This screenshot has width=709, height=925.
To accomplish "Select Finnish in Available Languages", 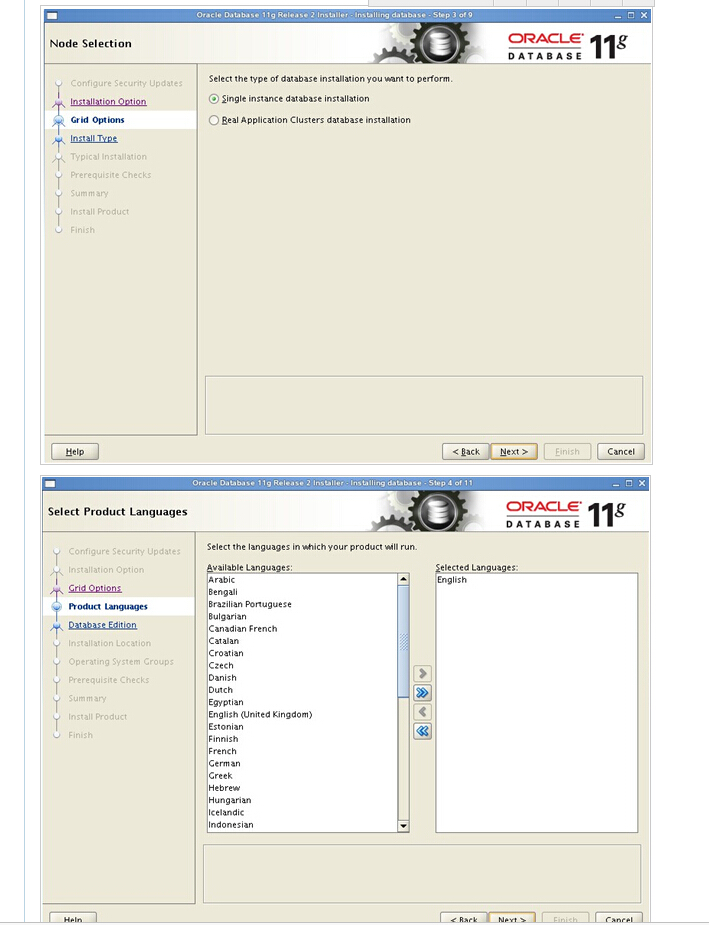I will pos(303,739).
